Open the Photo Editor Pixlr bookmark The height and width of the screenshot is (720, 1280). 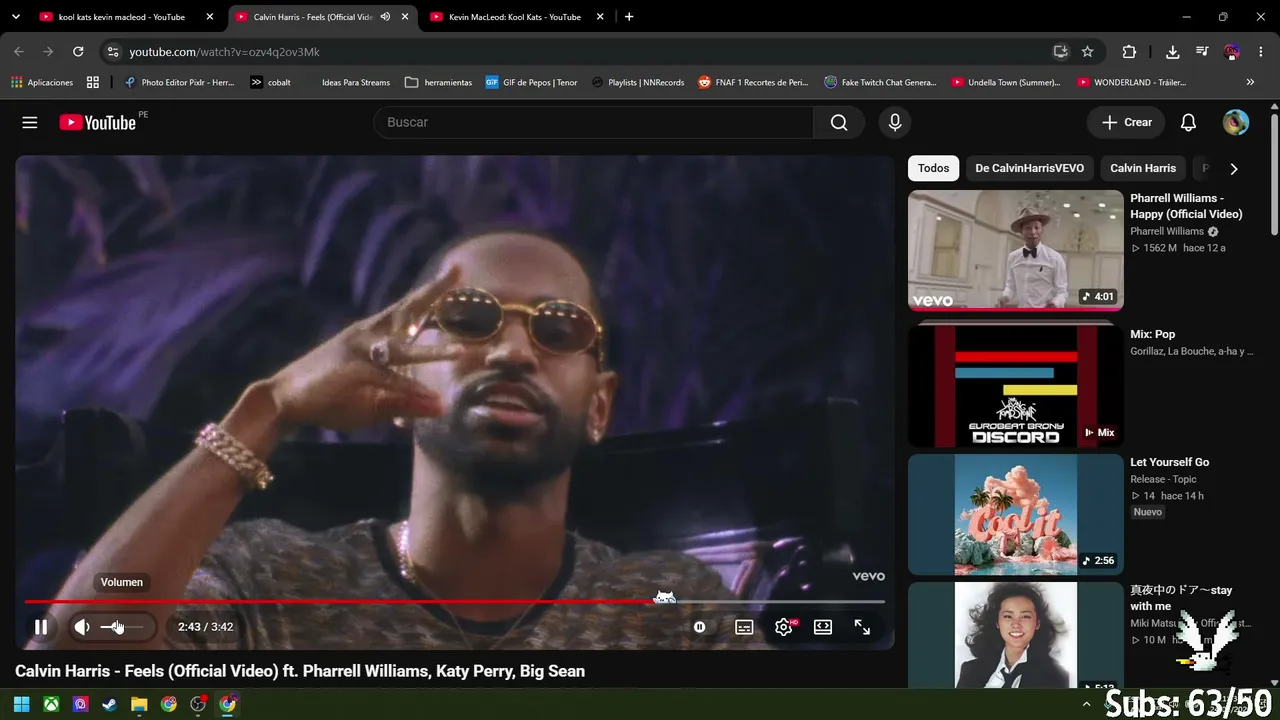179,82
